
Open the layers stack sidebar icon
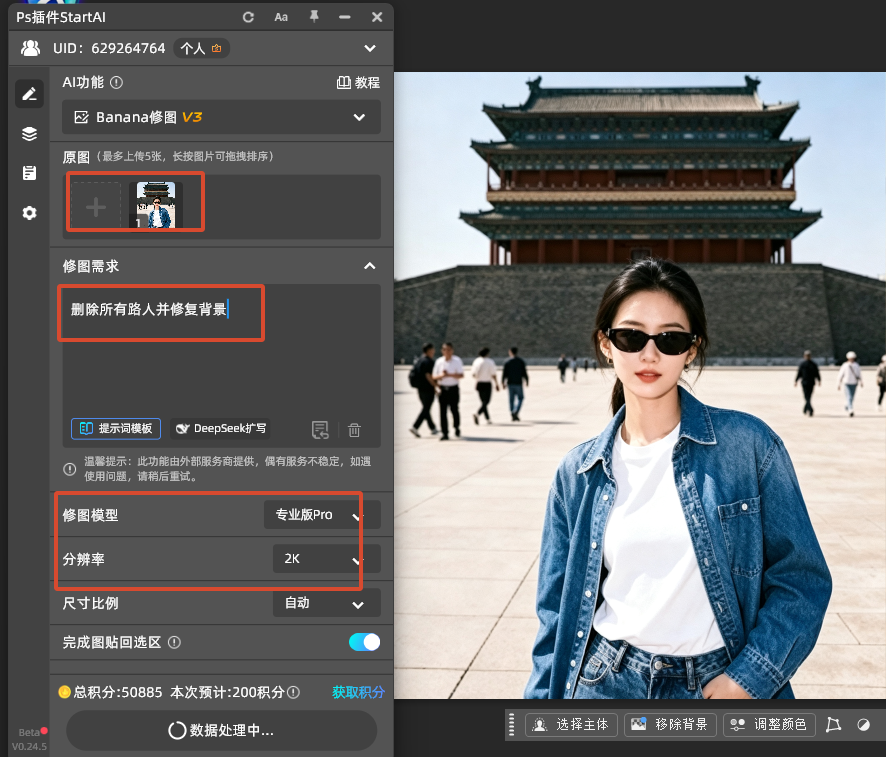point(29,134)
